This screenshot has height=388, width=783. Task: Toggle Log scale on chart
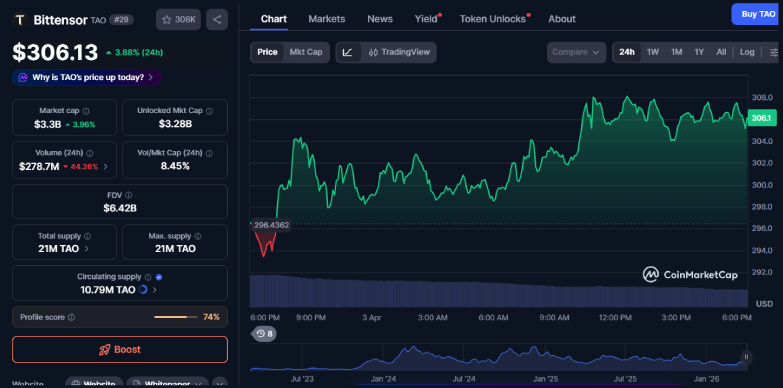coord(747,52)
